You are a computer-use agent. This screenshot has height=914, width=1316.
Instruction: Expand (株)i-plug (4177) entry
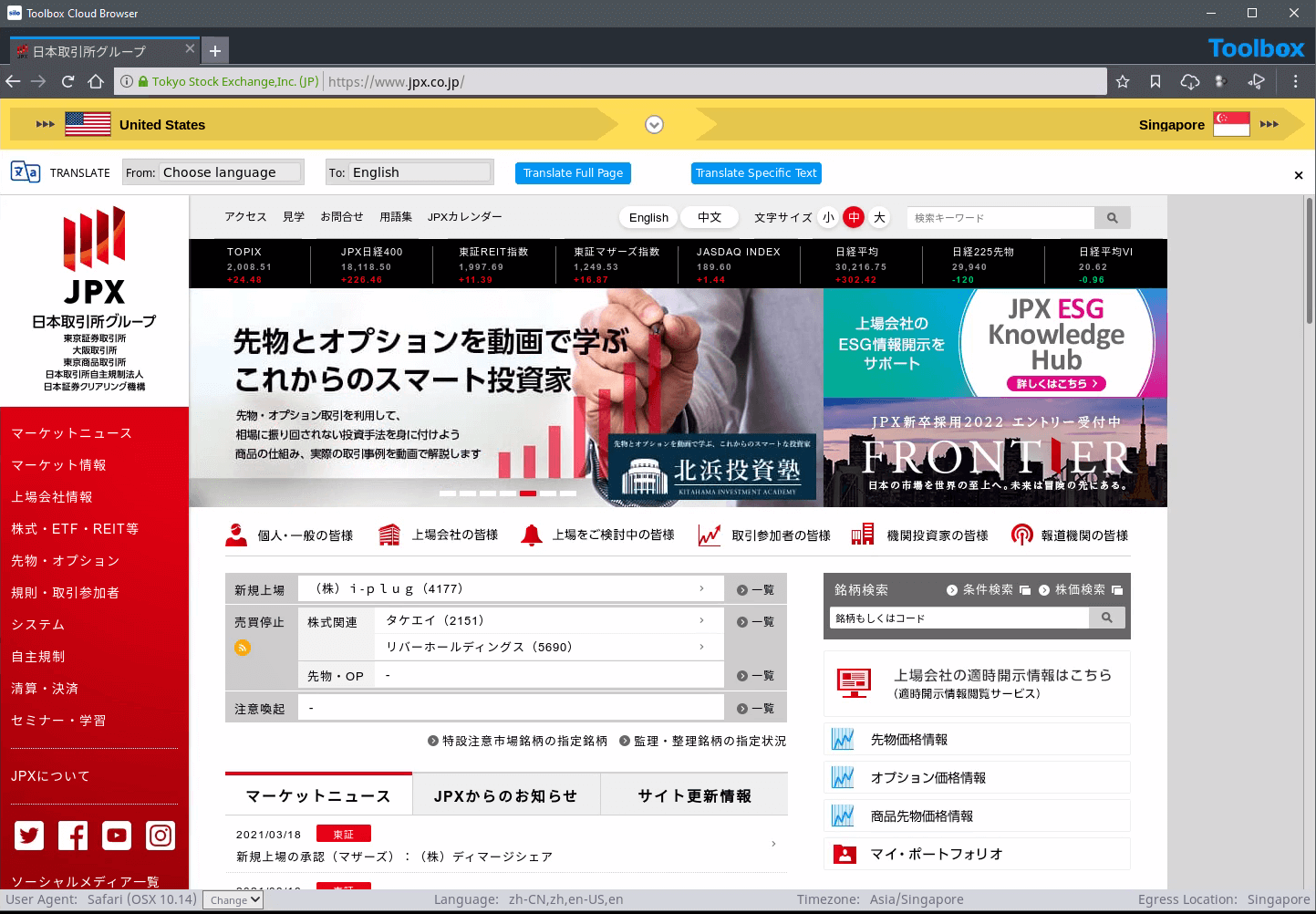[x=511, y=588]
